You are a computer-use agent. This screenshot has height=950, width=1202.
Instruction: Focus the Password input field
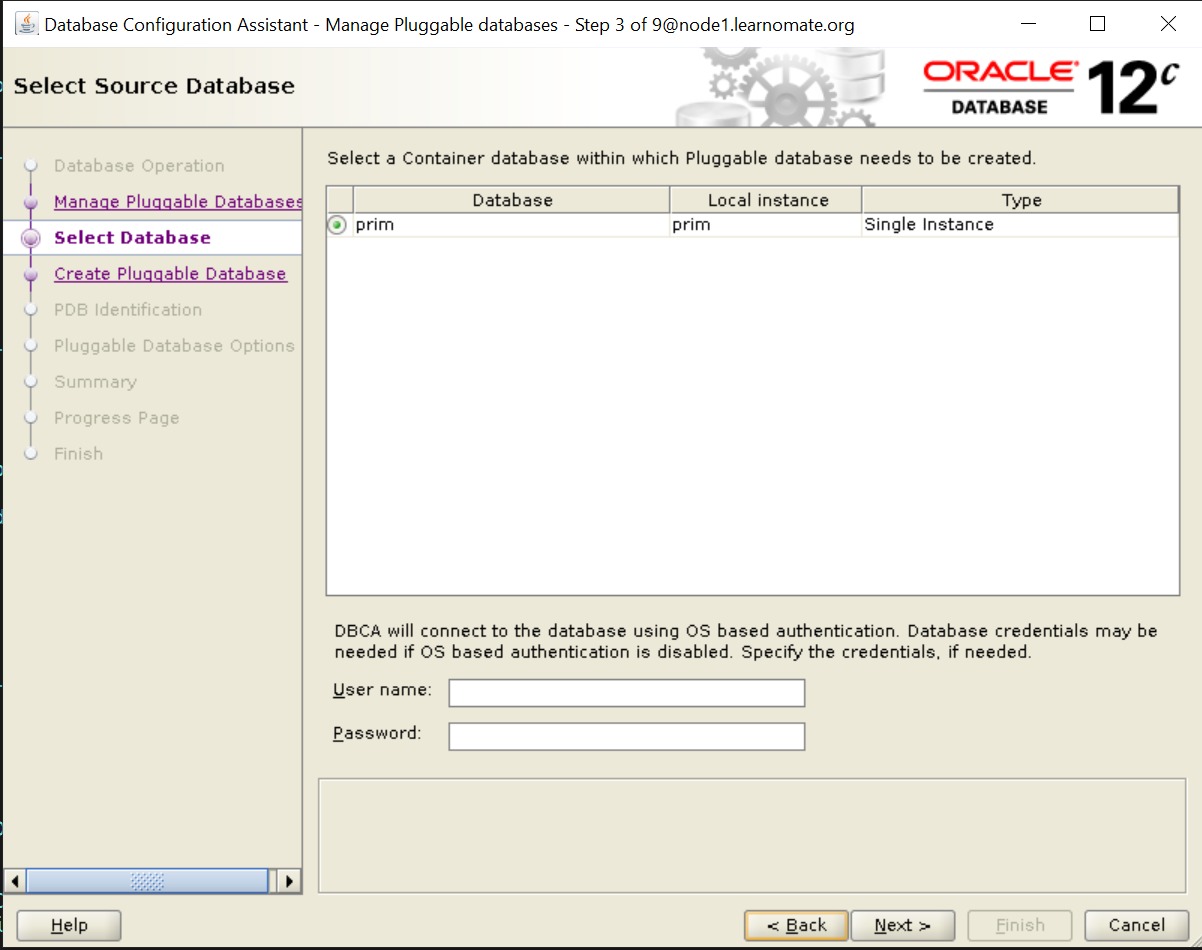pos(626,737)
